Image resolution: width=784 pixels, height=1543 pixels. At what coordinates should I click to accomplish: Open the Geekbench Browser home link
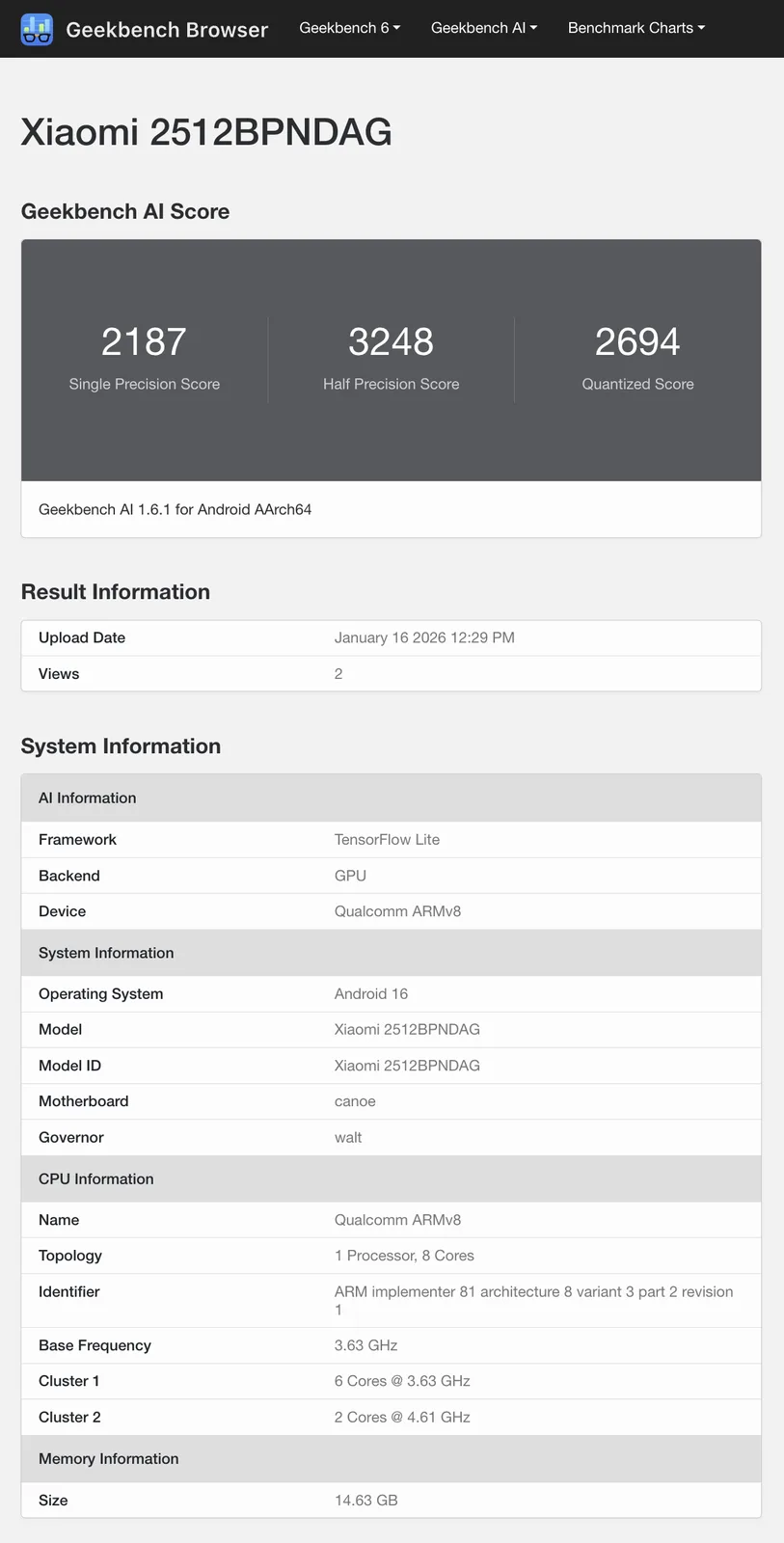(167, 30)
